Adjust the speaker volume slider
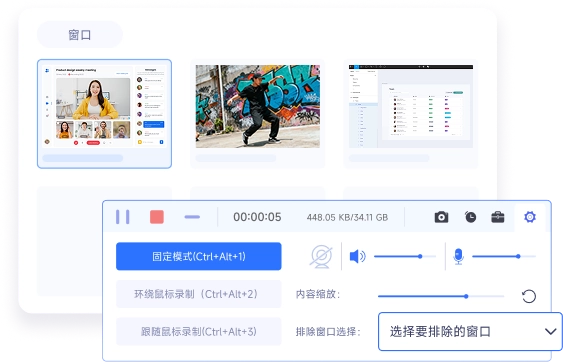This screenshot has width=563, height=362. [x=405, y=256]
